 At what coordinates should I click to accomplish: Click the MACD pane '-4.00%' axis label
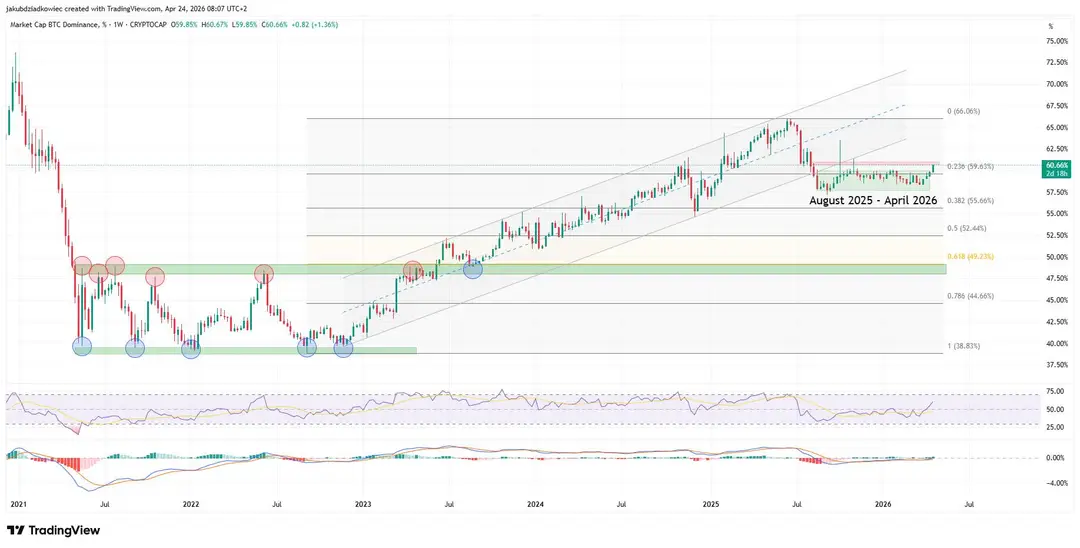coord(1056,483)
